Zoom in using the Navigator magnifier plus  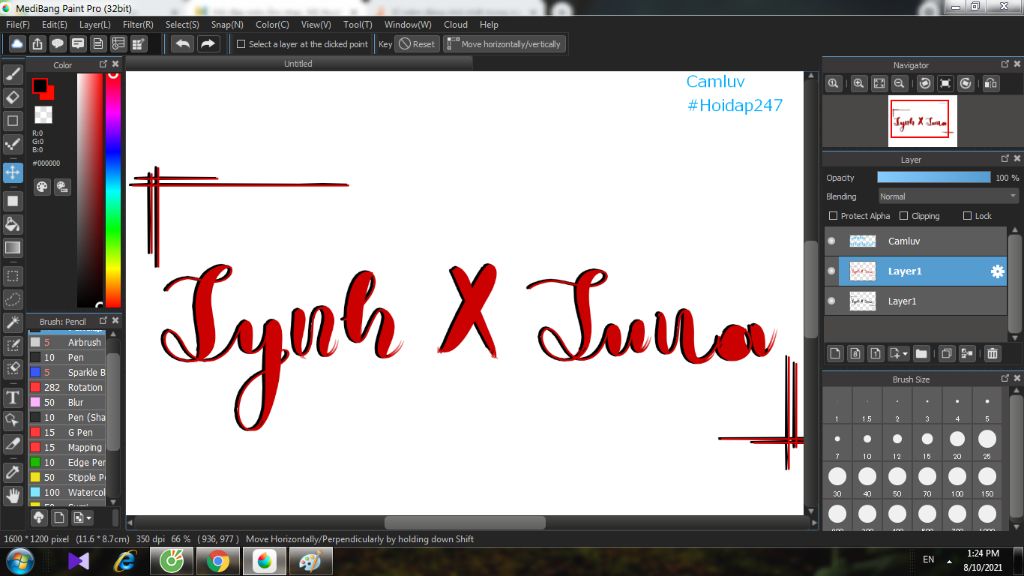click(859, 84)
